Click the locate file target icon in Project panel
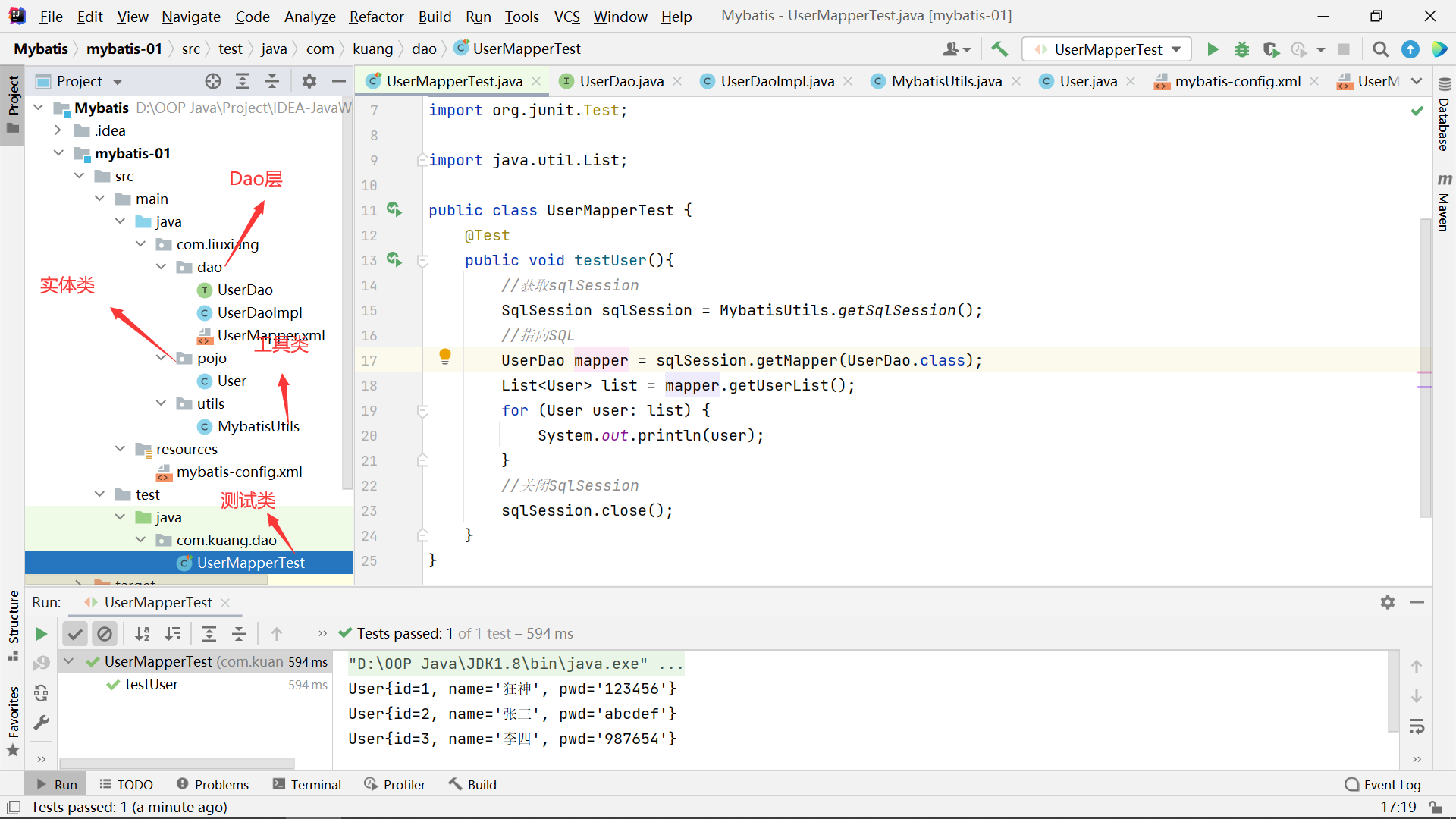This screenshot has height=819, width=1456. point(213,81)
